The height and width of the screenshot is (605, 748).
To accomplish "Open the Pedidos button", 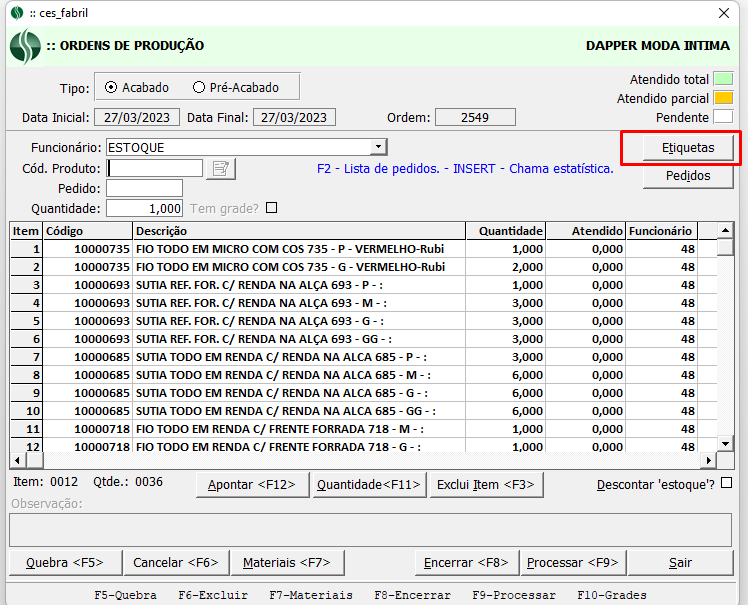I will click(688, 176).
